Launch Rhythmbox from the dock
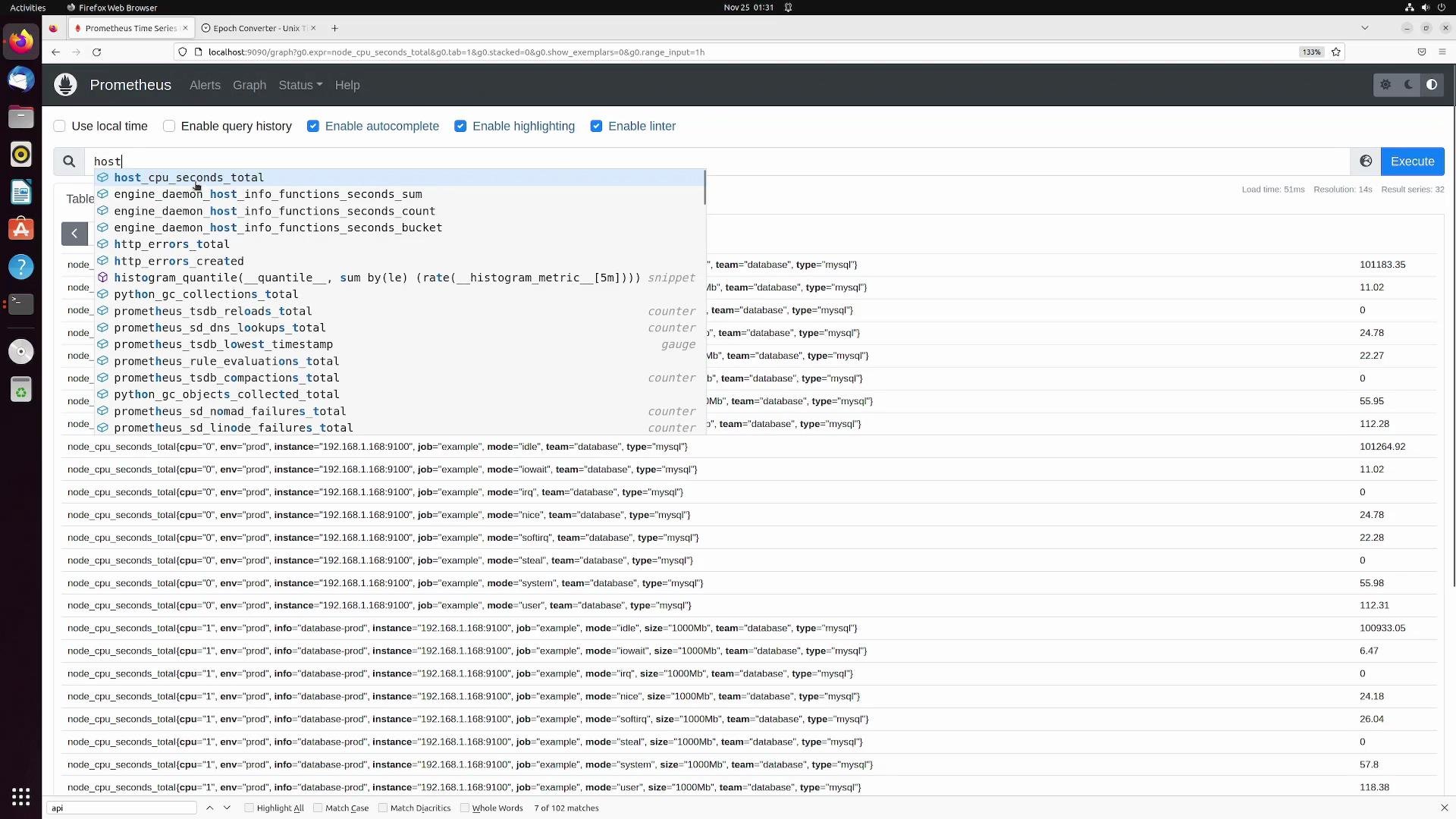Image resolution: width=1456 pixels, height=819 pixels. point(21,155)
